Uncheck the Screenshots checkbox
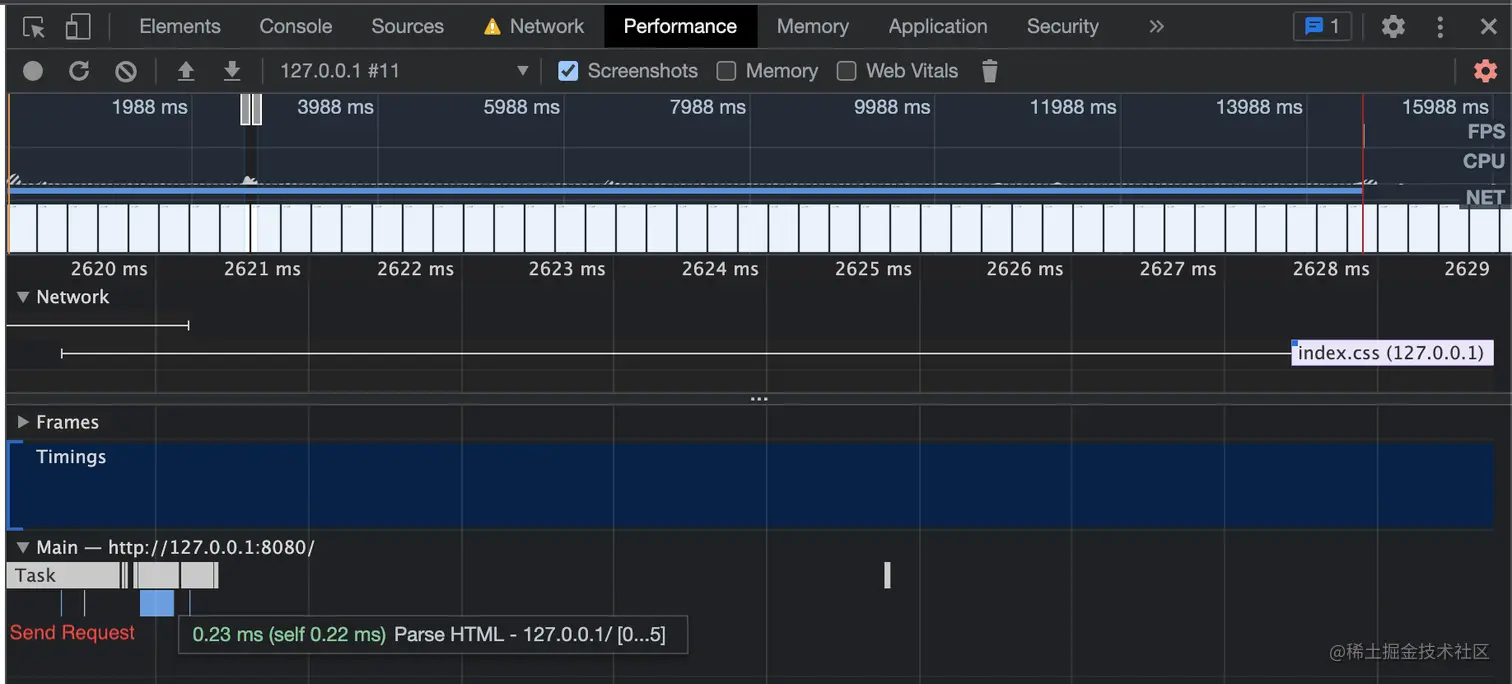The image size is (1512, 684). pos(568,71)
